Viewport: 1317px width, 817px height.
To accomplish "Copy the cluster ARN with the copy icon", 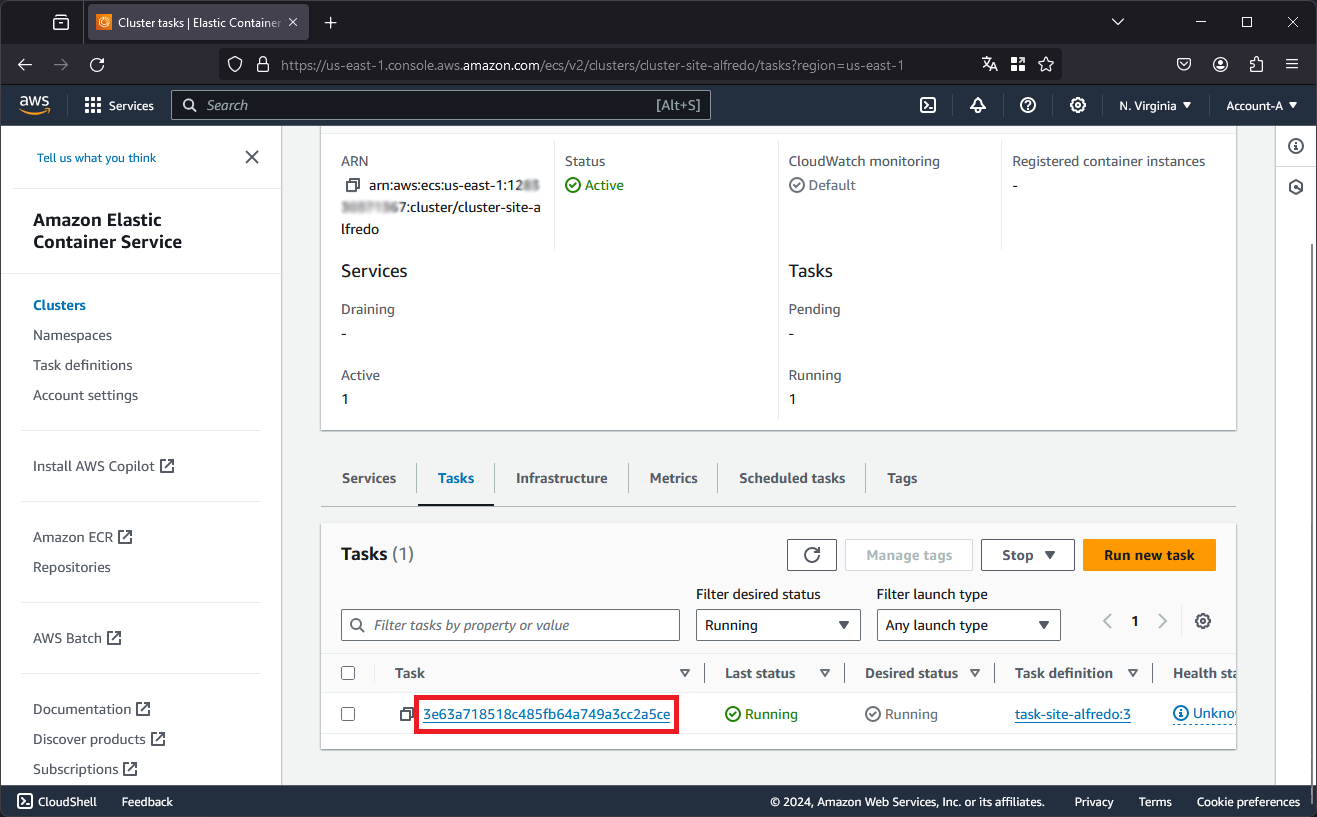I will [352, 185].
